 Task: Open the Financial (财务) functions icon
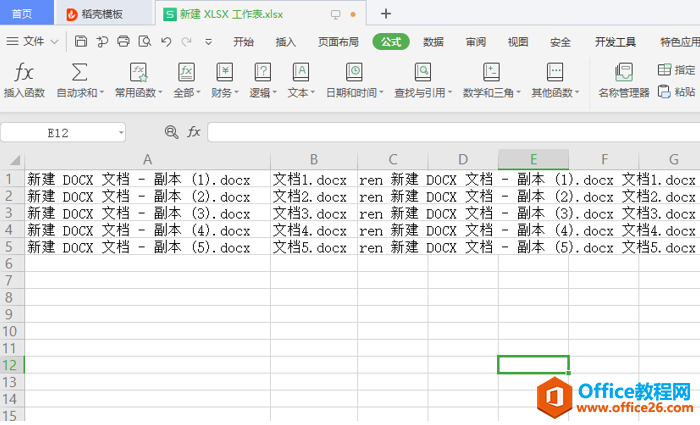click(225, 72)
